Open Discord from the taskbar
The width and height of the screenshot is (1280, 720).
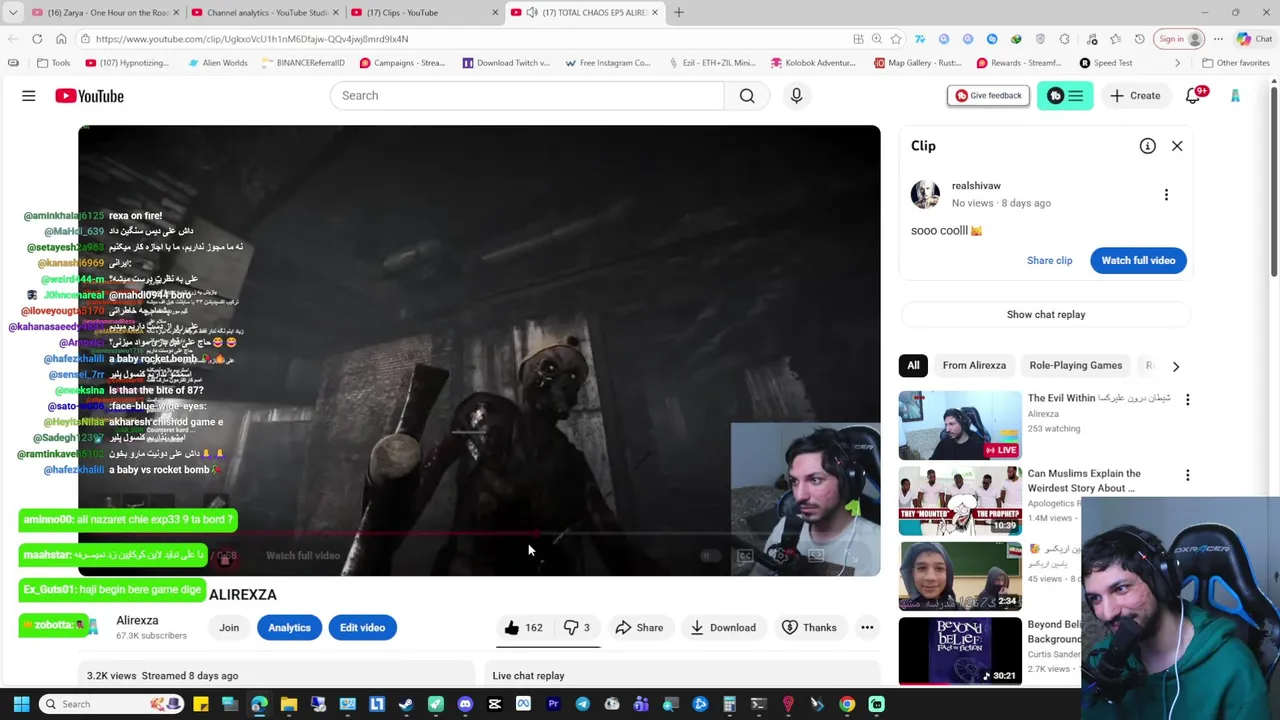[465, 704]
